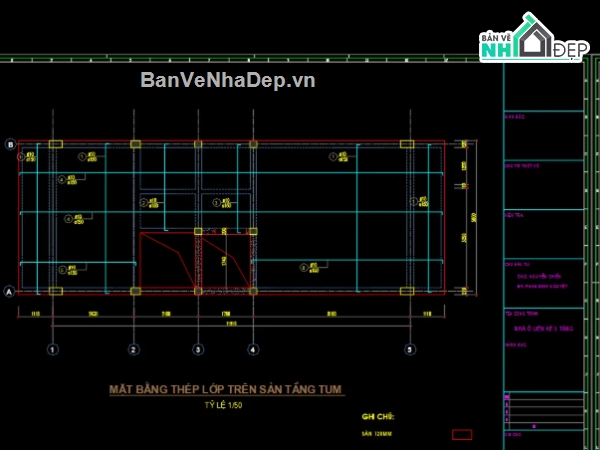Select the mid-span yellow column on axis 4
This screenshot has height=450, width=600.
pyautogui.click(x=253, y=231)
